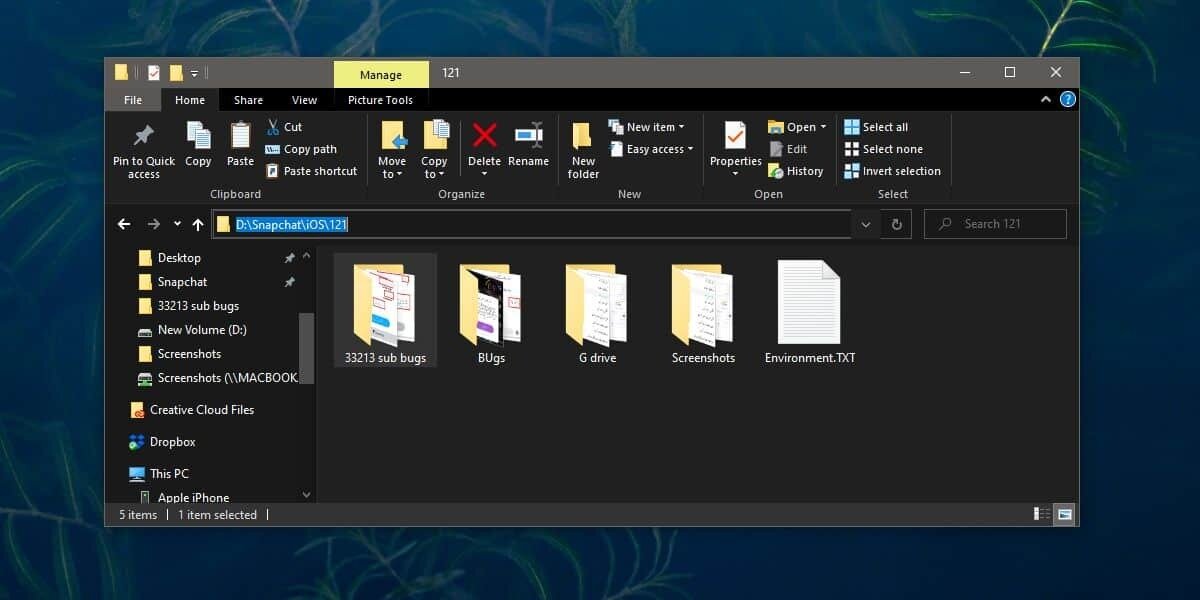The height and width of the screenshot is (600, 1200).
Task: Click Invert selection button
Action: (x=892, y=171)
